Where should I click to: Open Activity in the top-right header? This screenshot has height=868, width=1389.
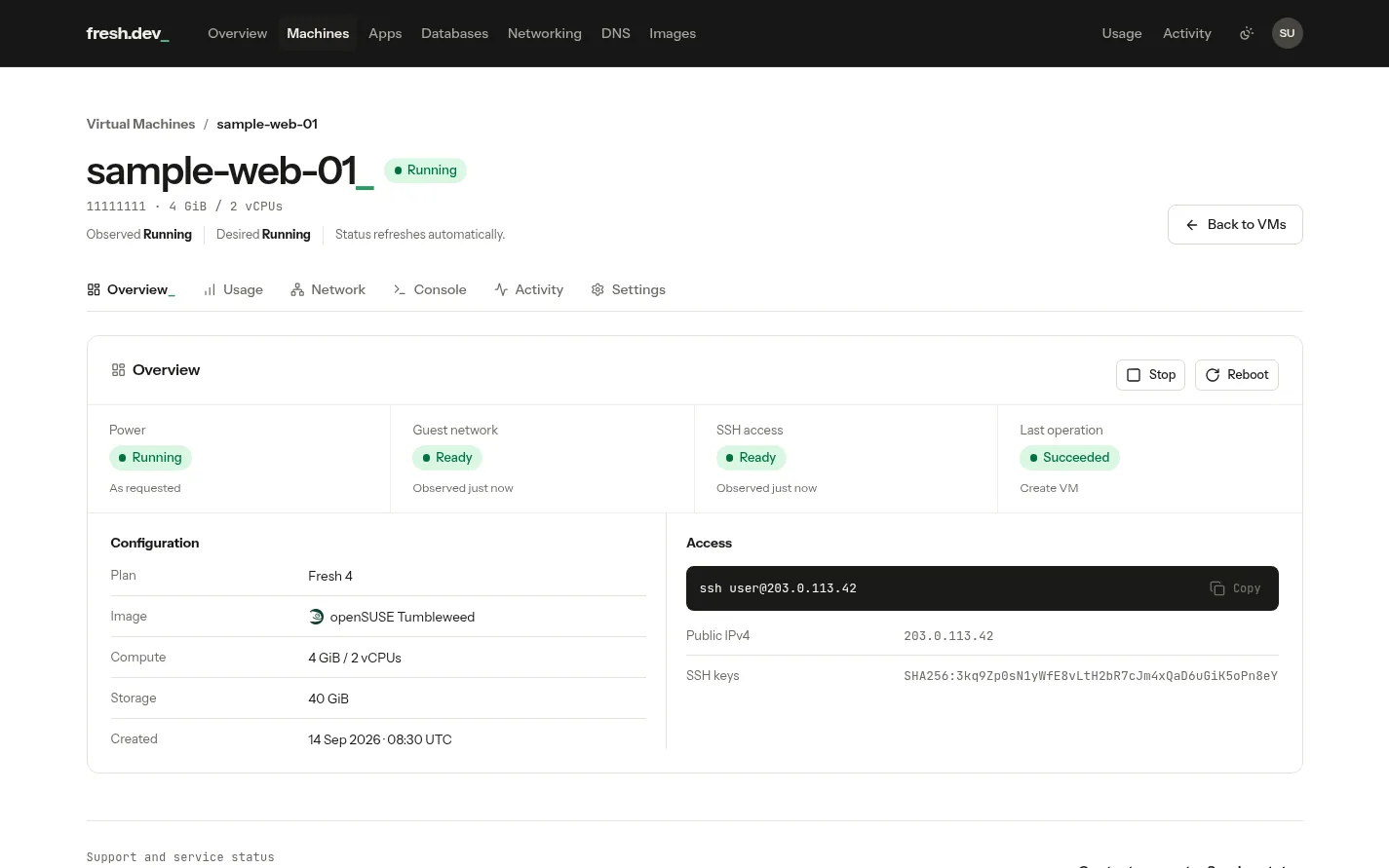1187,33
